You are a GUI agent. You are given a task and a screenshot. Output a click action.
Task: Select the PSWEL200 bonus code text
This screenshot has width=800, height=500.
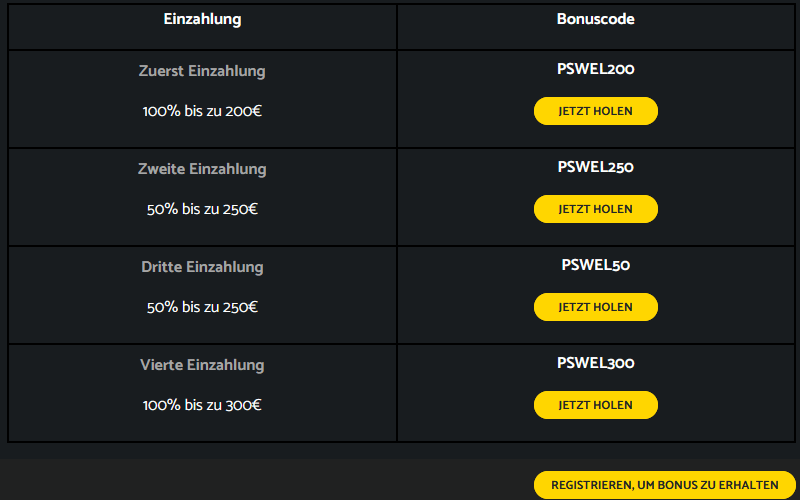(x=595, y=70)
